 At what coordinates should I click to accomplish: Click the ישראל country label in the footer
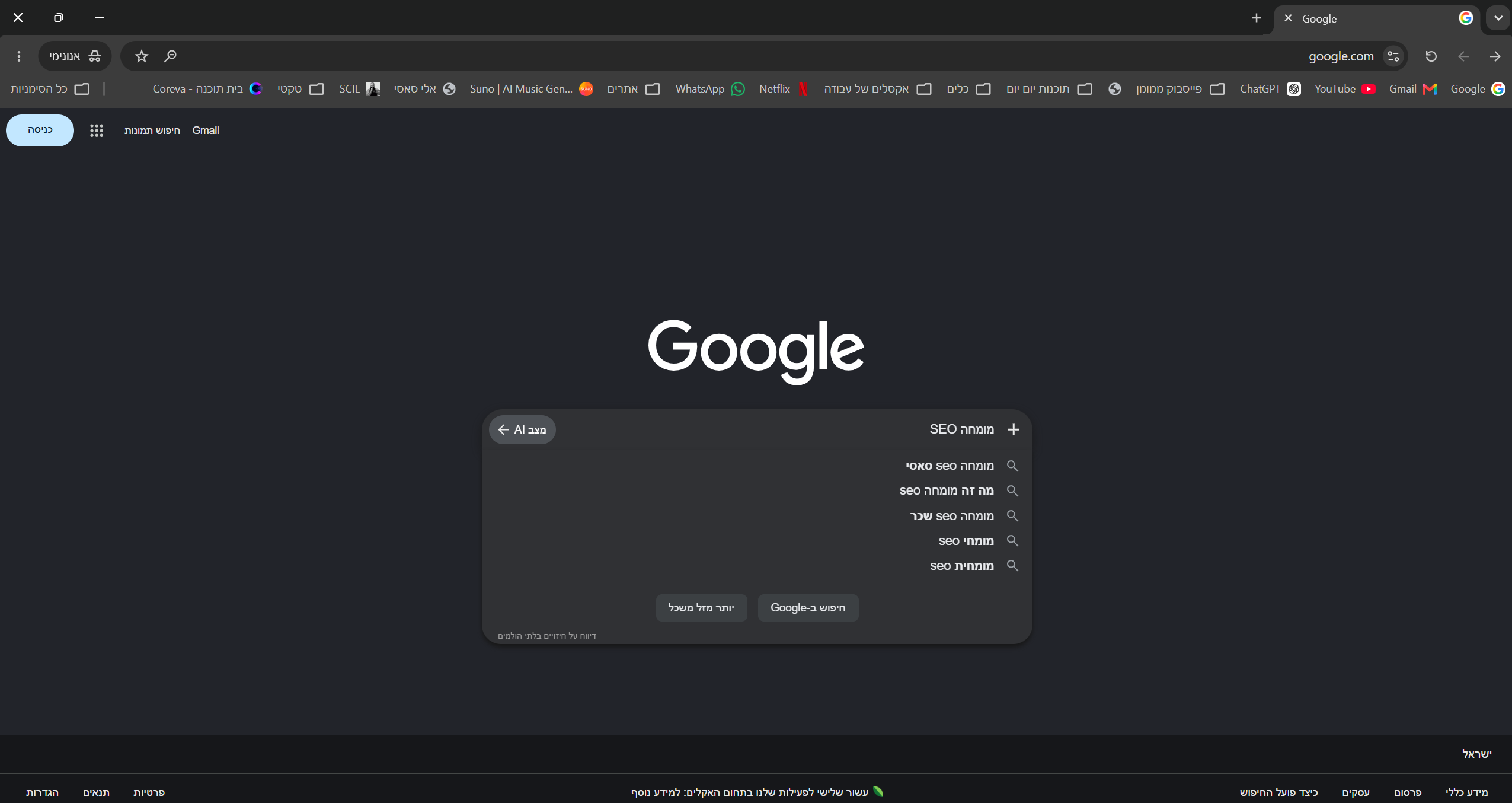click(1476, 754)
